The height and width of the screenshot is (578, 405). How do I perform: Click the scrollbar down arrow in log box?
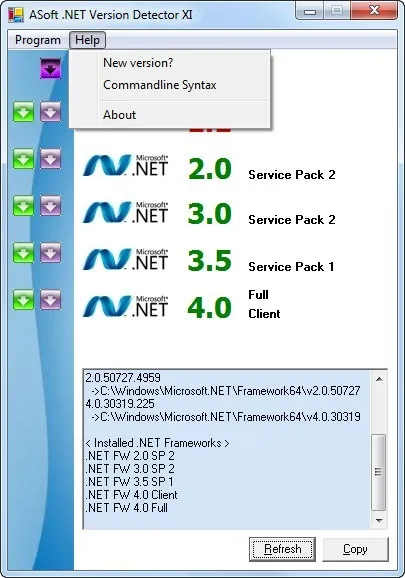click(x=379, y=520)
